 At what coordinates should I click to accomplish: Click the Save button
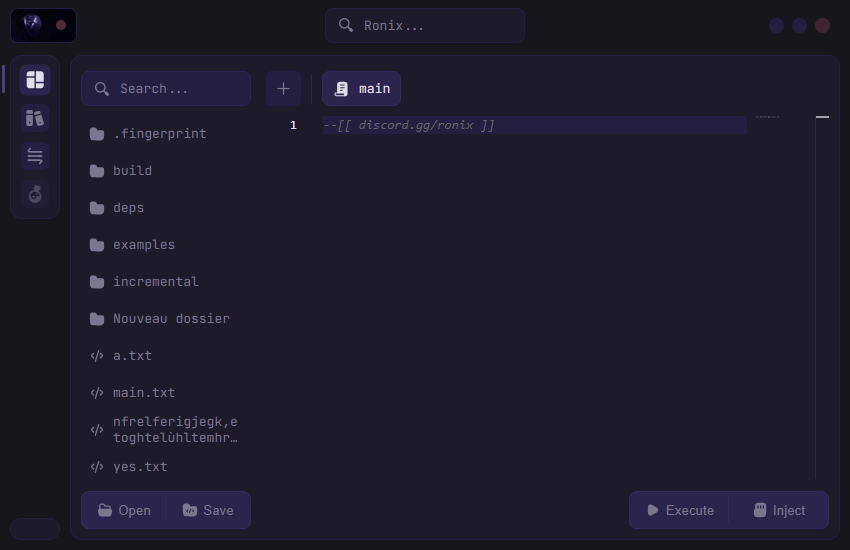click(x=208, y=510)
